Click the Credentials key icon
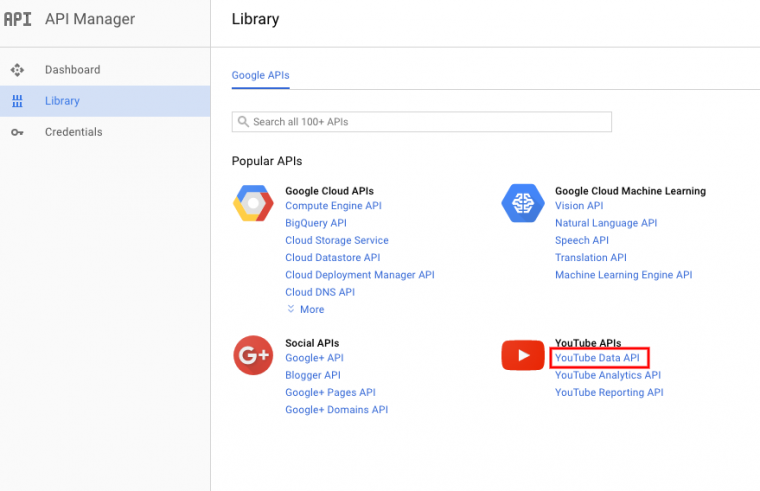Image resolution: width=760 pixels, height=491 pixels. 17,132
